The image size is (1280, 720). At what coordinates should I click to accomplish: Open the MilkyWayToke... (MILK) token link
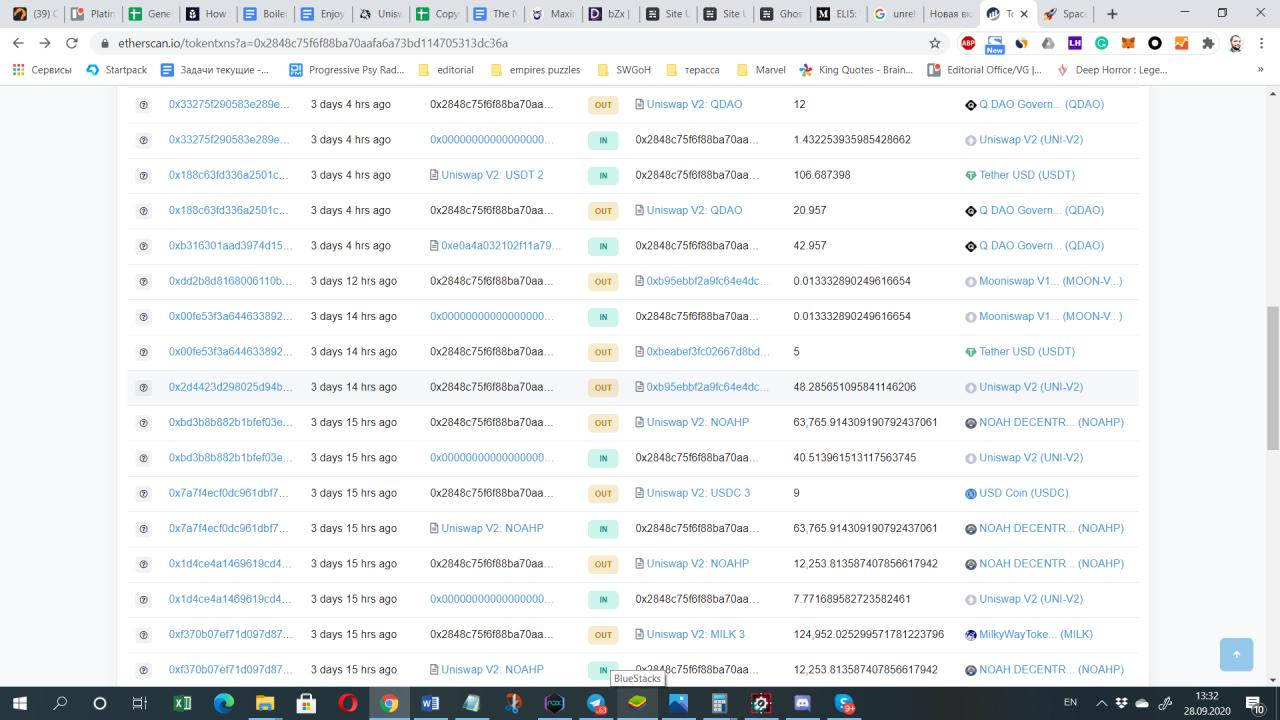pos(1036,634)
